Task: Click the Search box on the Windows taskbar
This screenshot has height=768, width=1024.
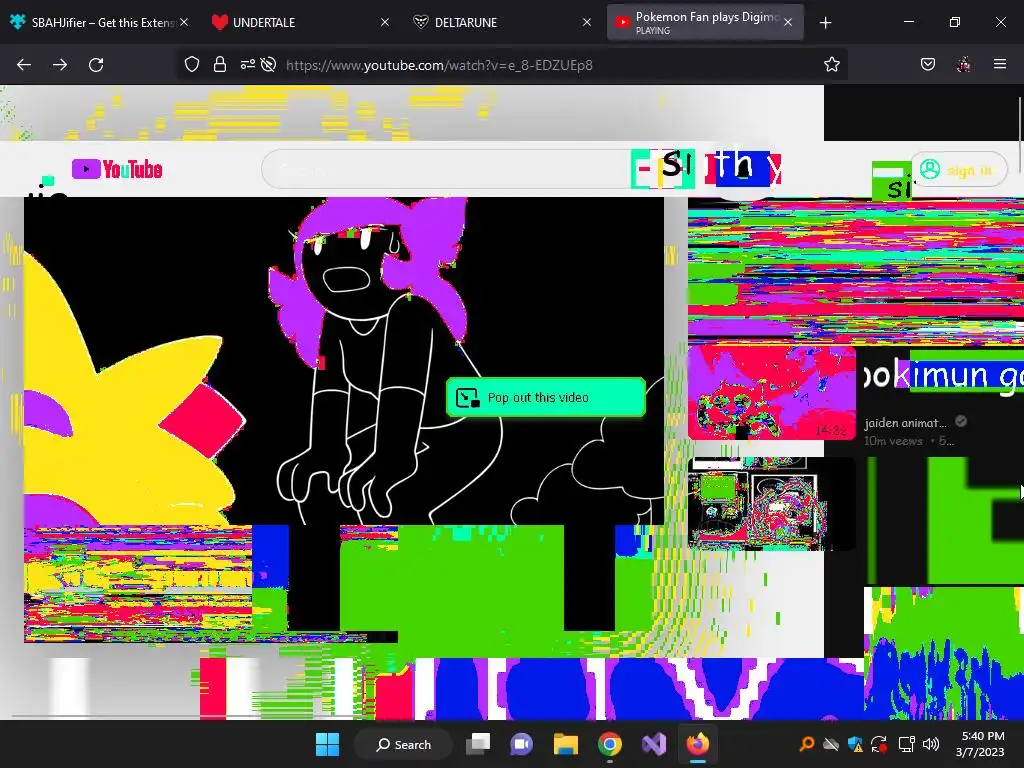Action: pyautogui.click(x=403, y=744)
